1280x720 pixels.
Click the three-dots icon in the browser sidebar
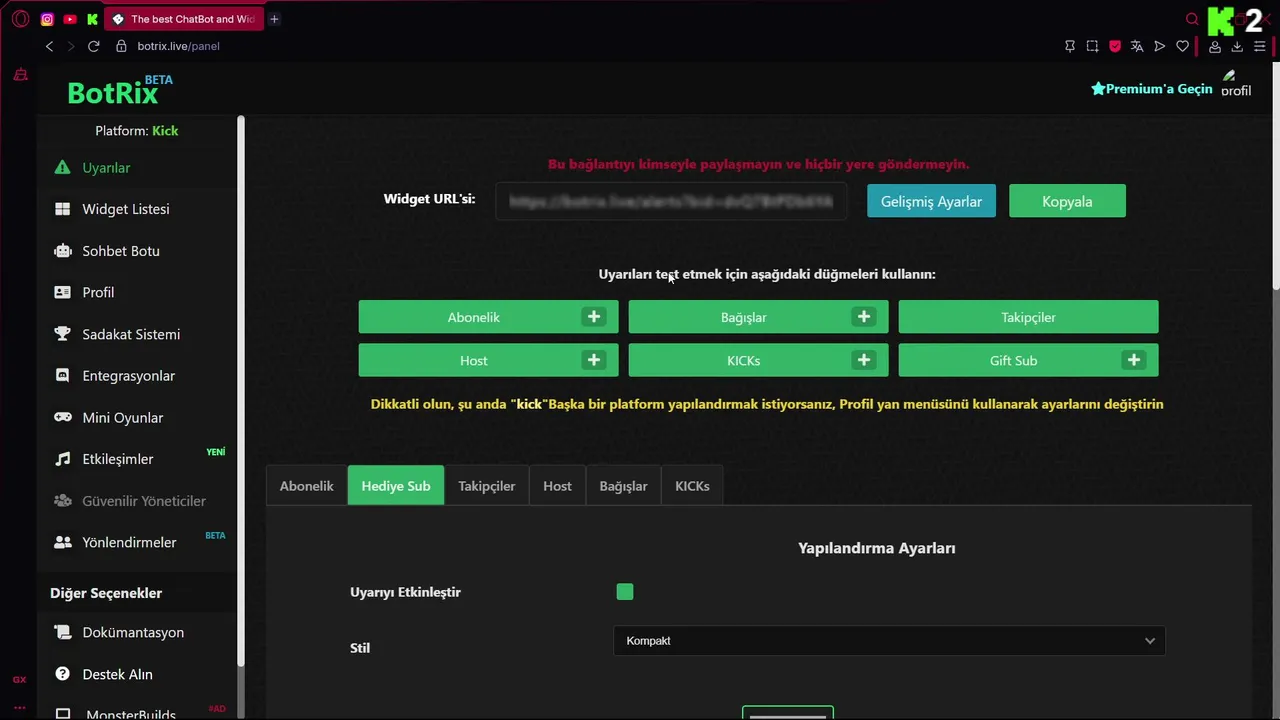tap(19, 707)
